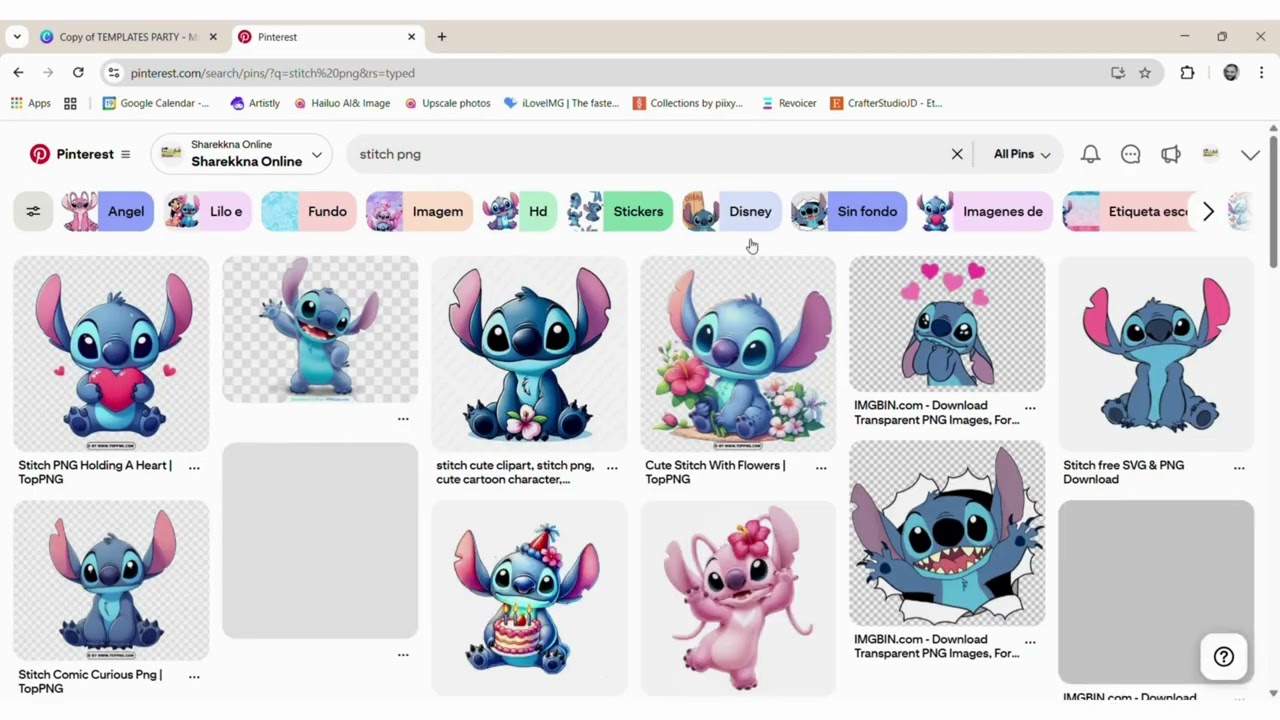Open the Artistly bookmark

click(255, 103)
